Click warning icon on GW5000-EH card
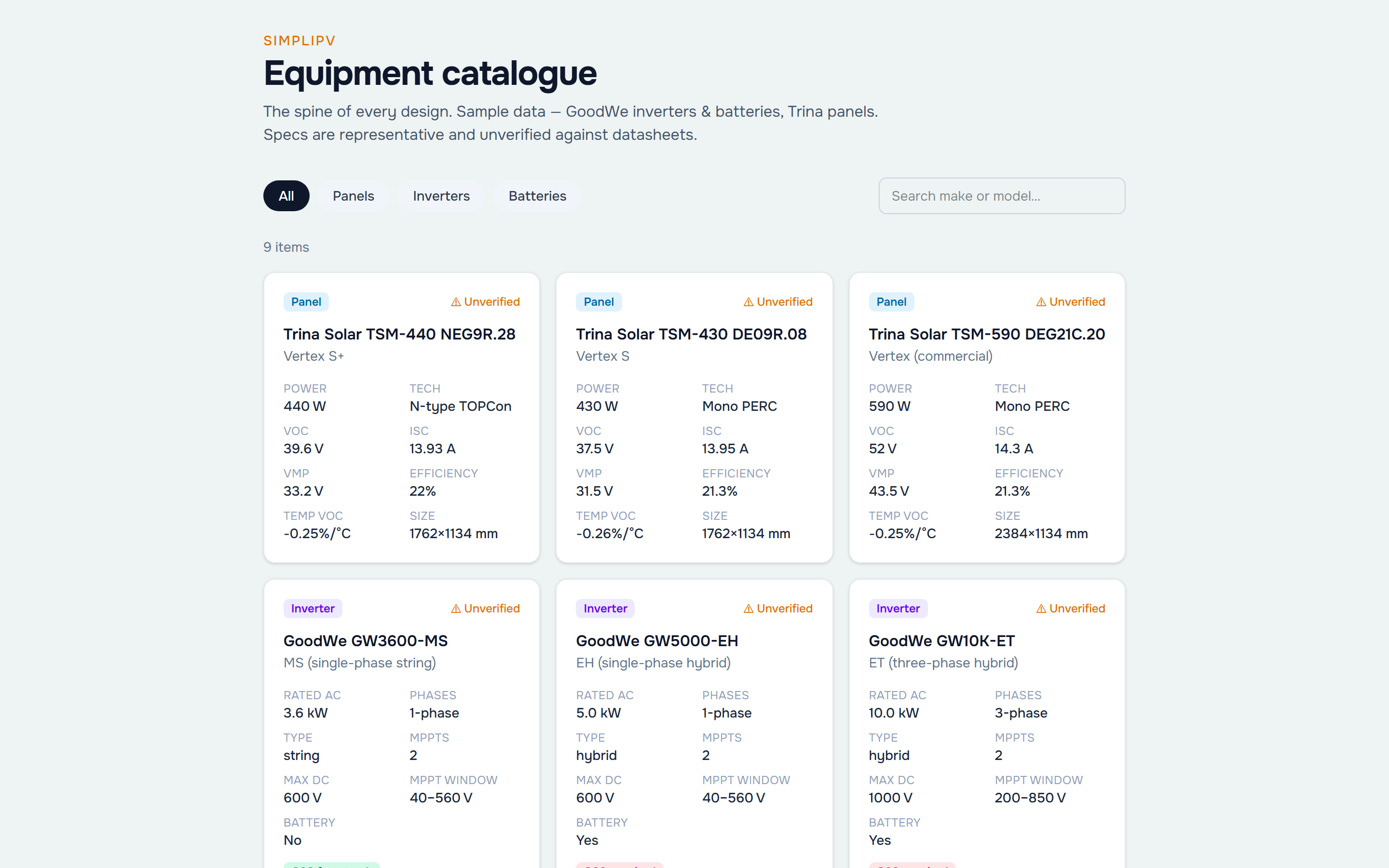 [749, 609]
